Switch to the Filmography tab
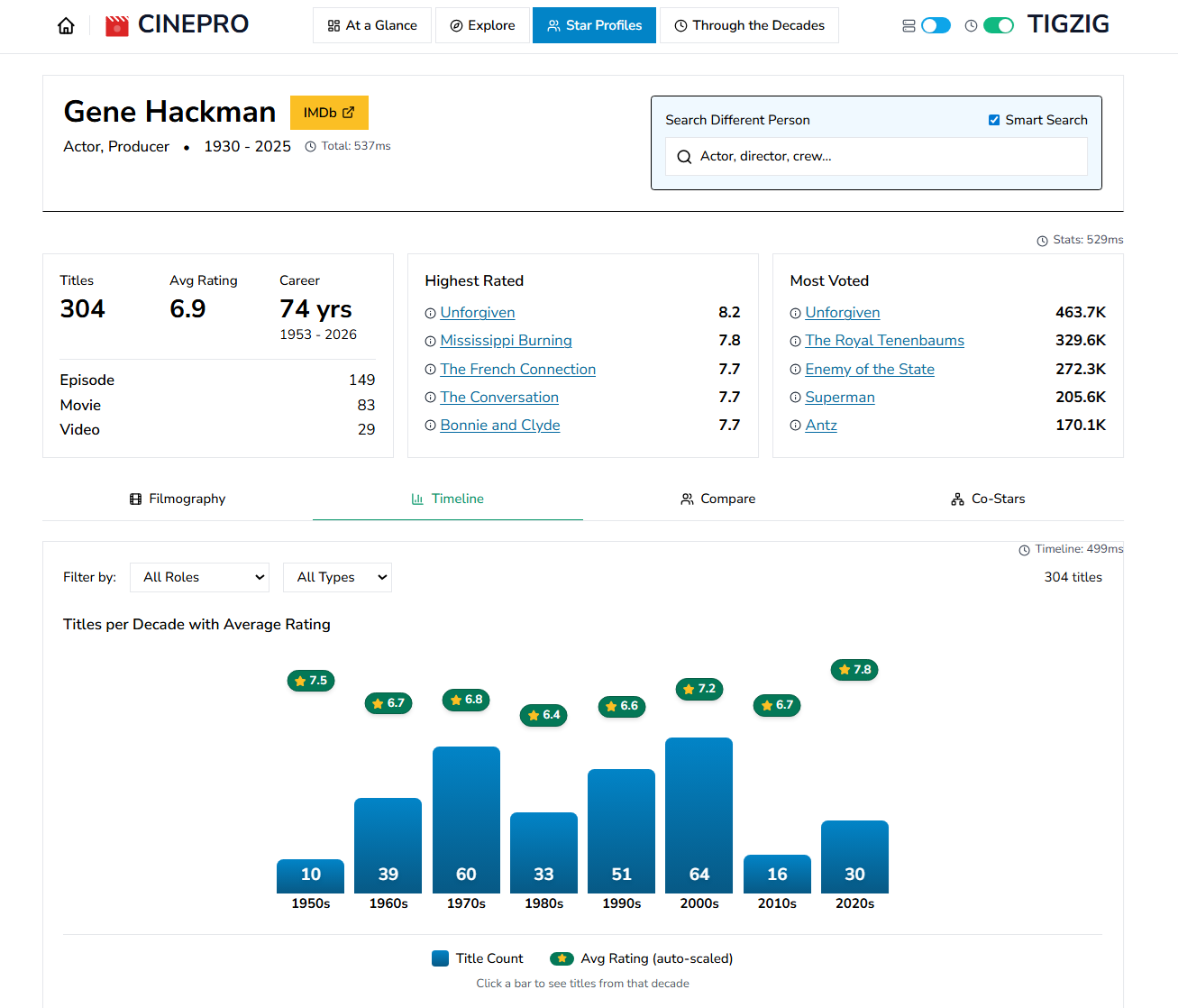This screenshot has height=1008, width=1178. pos(178,499)
